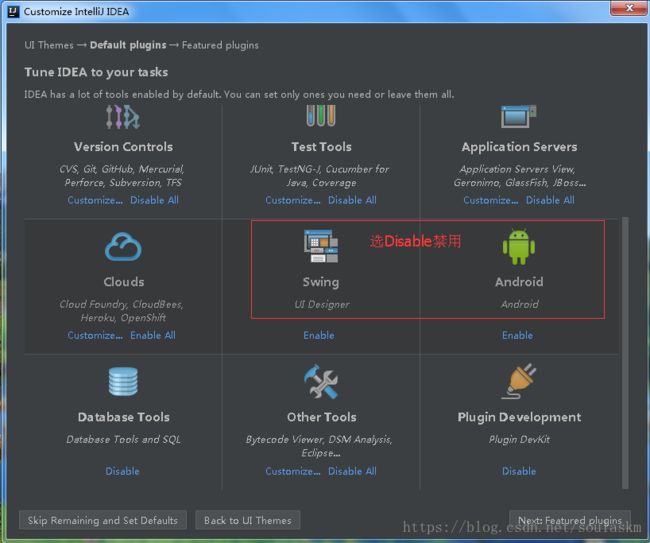Image resolution: width=650 pixels, height=543 pixels.
Task: Click 'Tune IDEA to your tasks' title
Action: [96, 72]
